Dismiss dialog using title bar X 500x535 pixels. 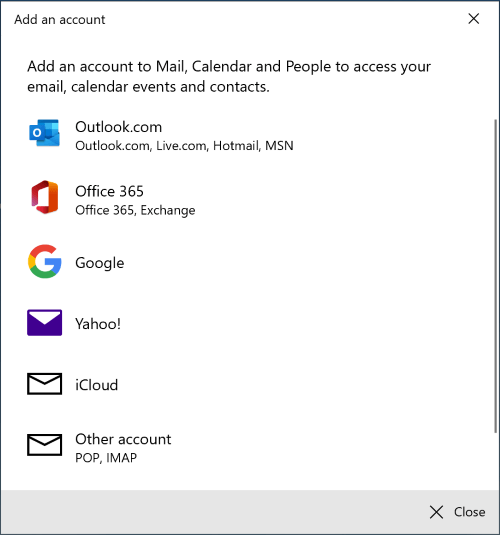tap(474, 19)
